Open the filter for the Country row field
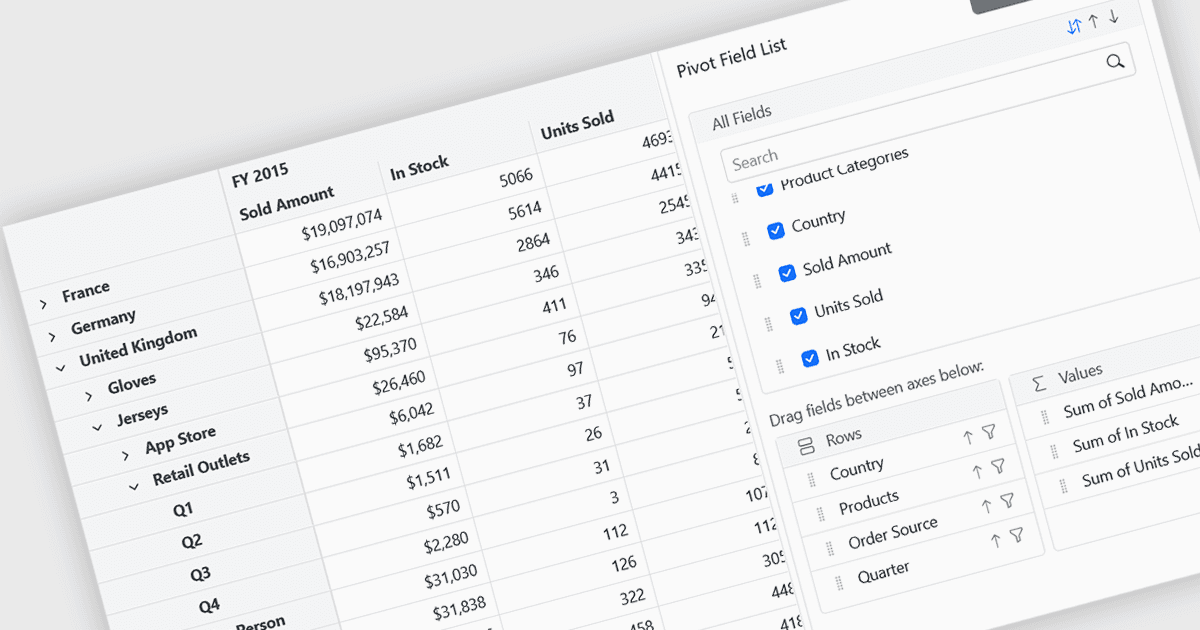This screenshot has height=630, width=1200. [x=989, y=432]
